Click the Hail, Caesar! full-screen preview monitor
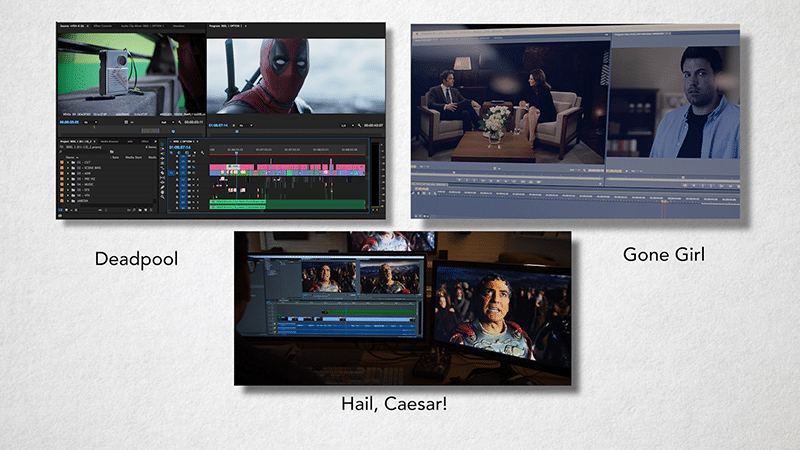Screen dimensions: 800x450 (x=502, y=315)
